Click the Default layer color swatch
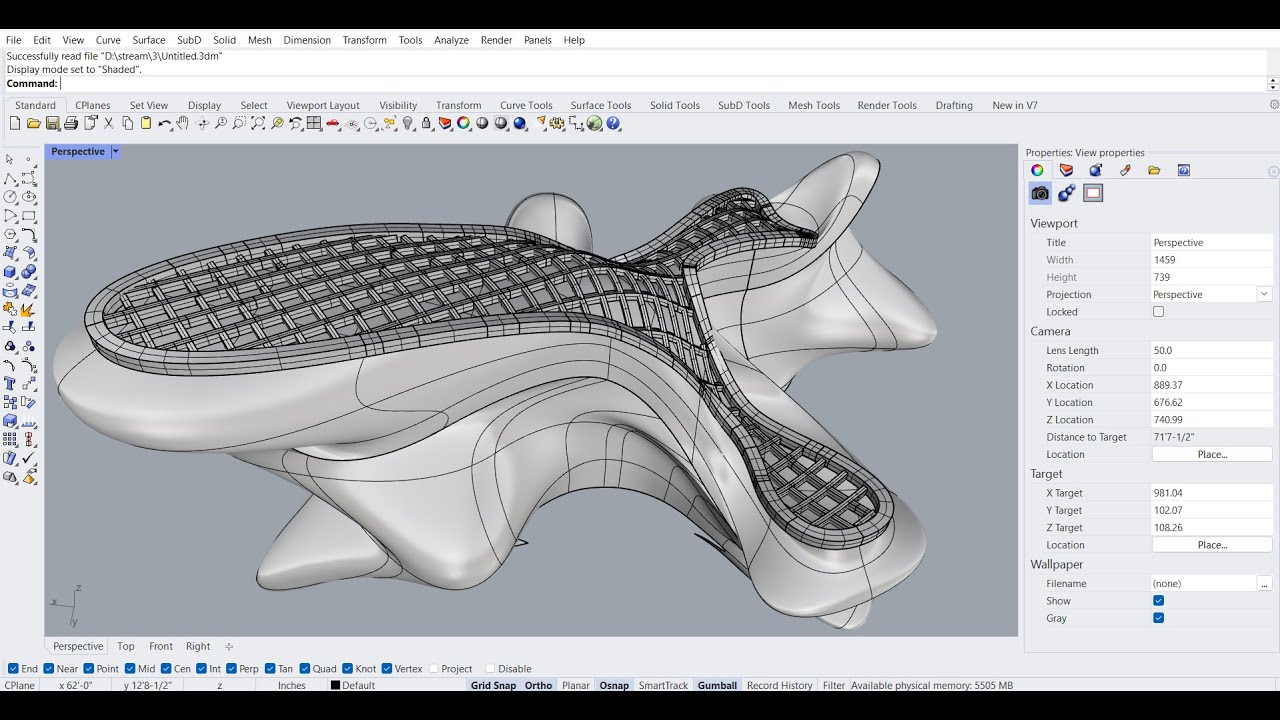Viewport: 1280px width, 720px height. (335, 685)
